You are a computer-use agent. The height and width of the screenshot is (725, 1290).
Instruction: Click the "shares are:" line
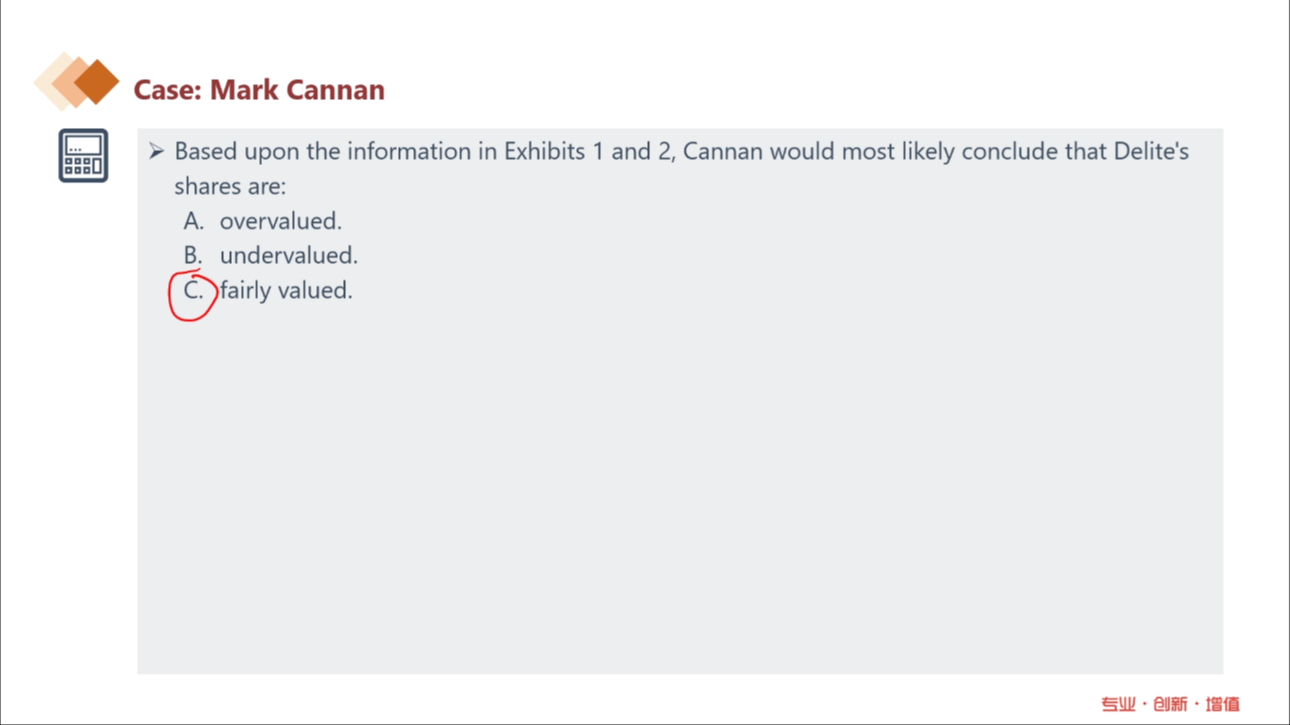230,187
